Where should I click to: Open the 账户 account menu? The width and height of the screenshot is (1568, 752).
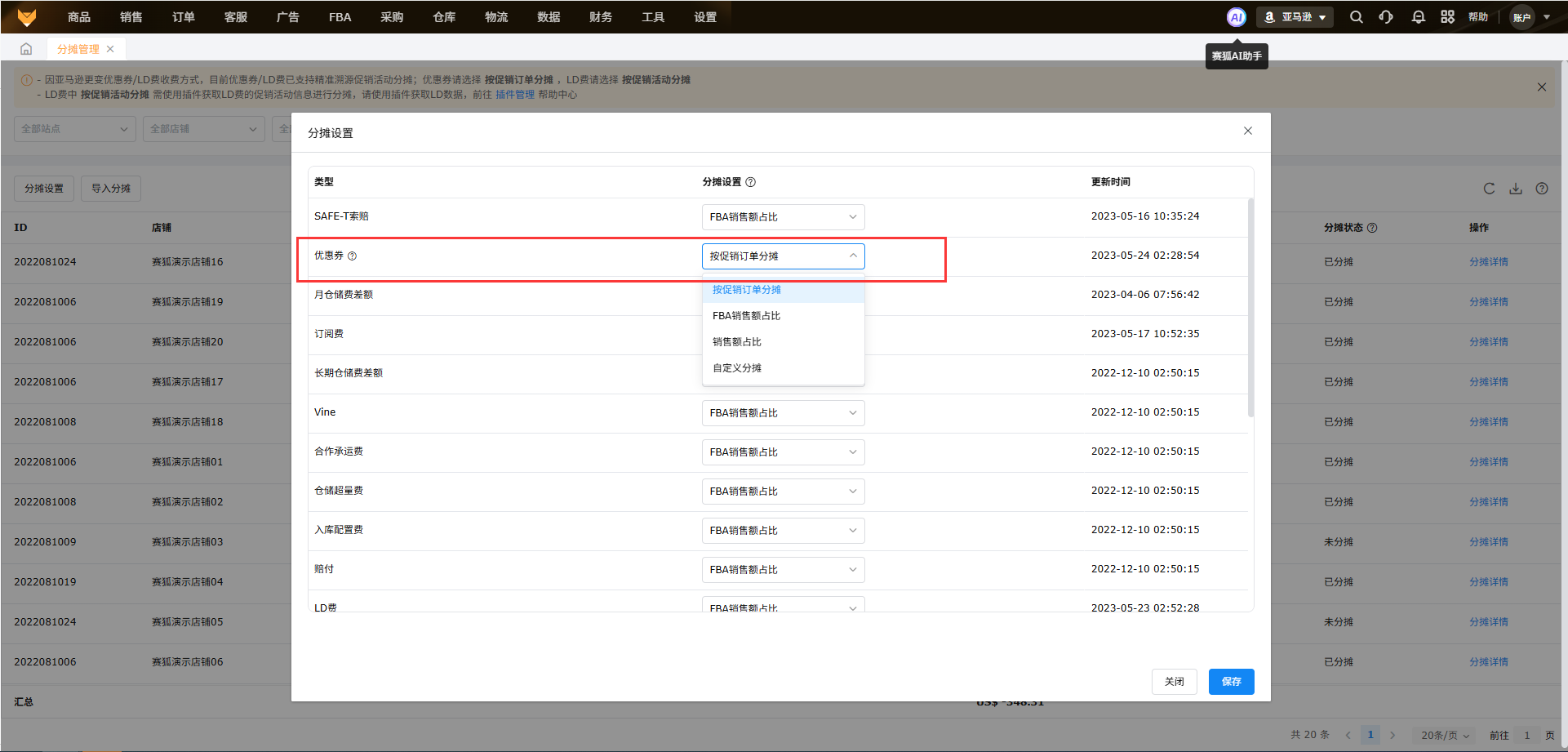pyautogui.click(x=1530, y=17)
